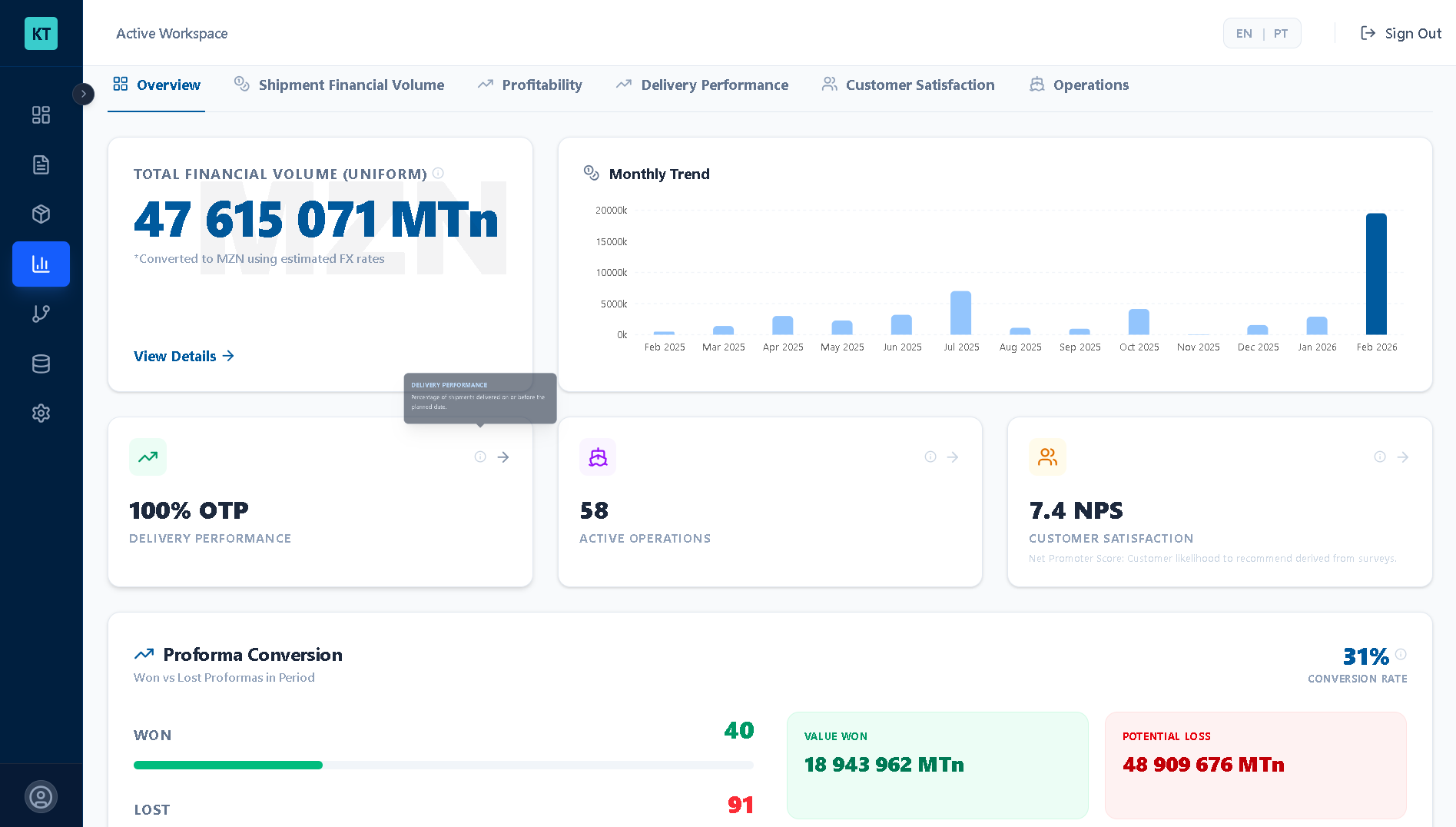Switch to the Profitability tab
Screen dimensions: 1456x827
pyautogui.click(x=541, y=85)
